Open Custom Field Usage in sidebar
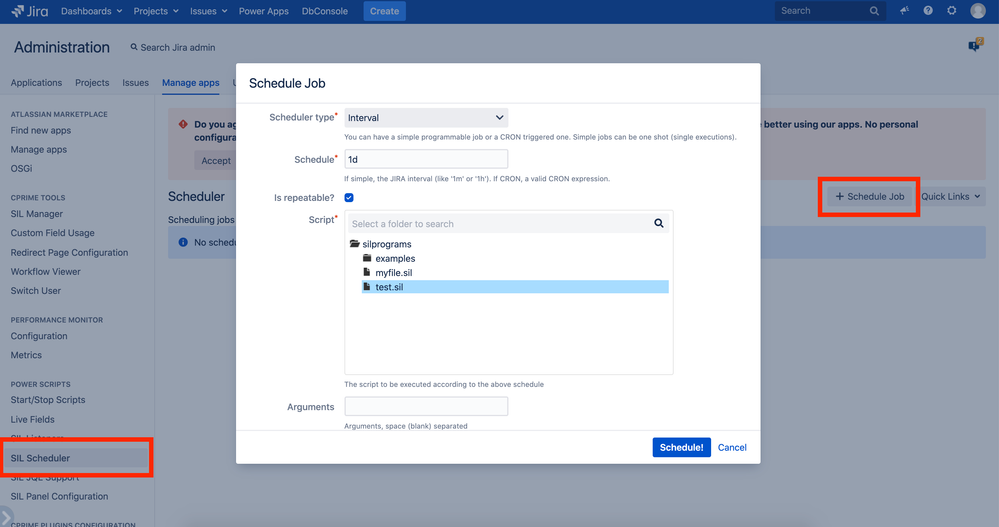999x527 pixels. 52,233
